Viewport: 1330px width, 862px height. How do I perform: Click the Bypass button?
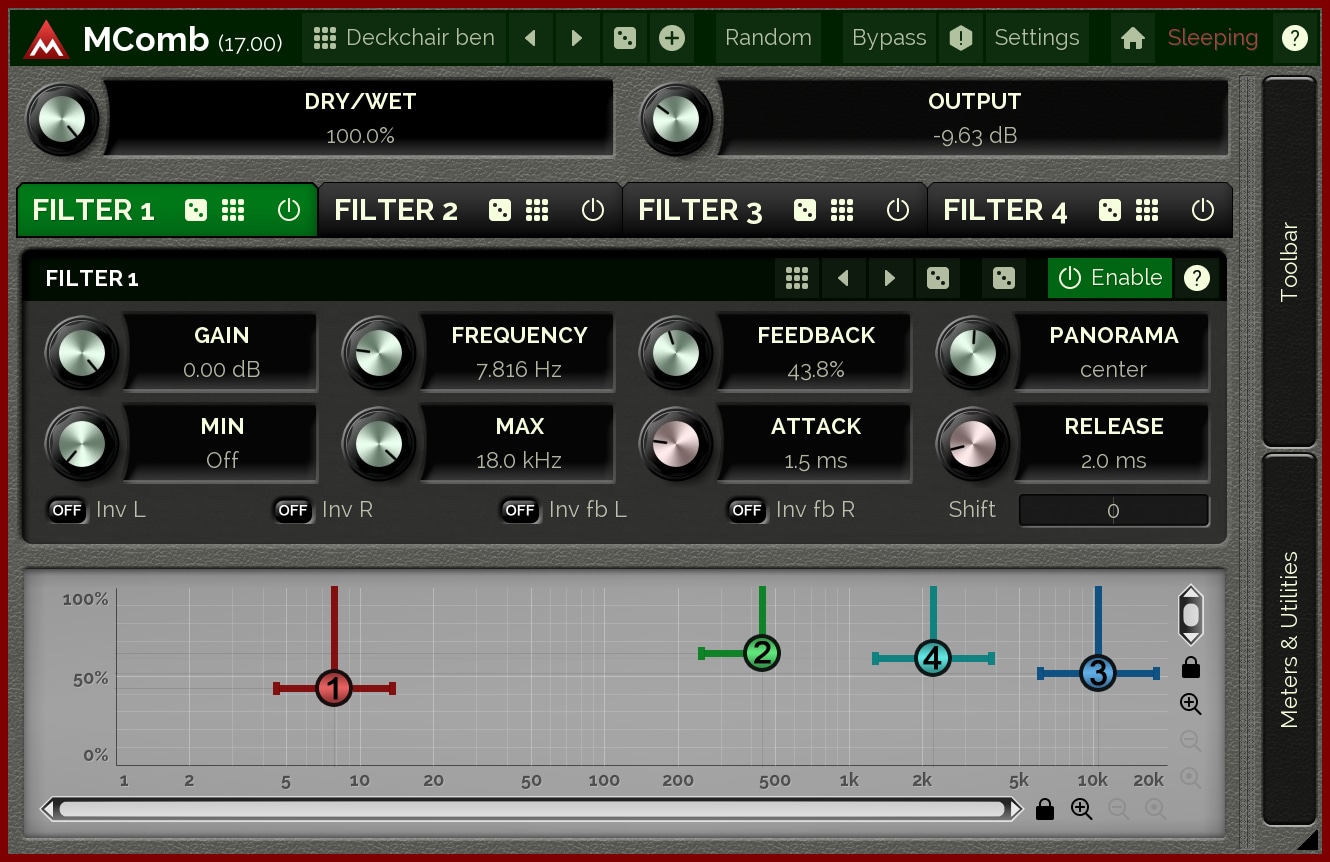(888, 38)
